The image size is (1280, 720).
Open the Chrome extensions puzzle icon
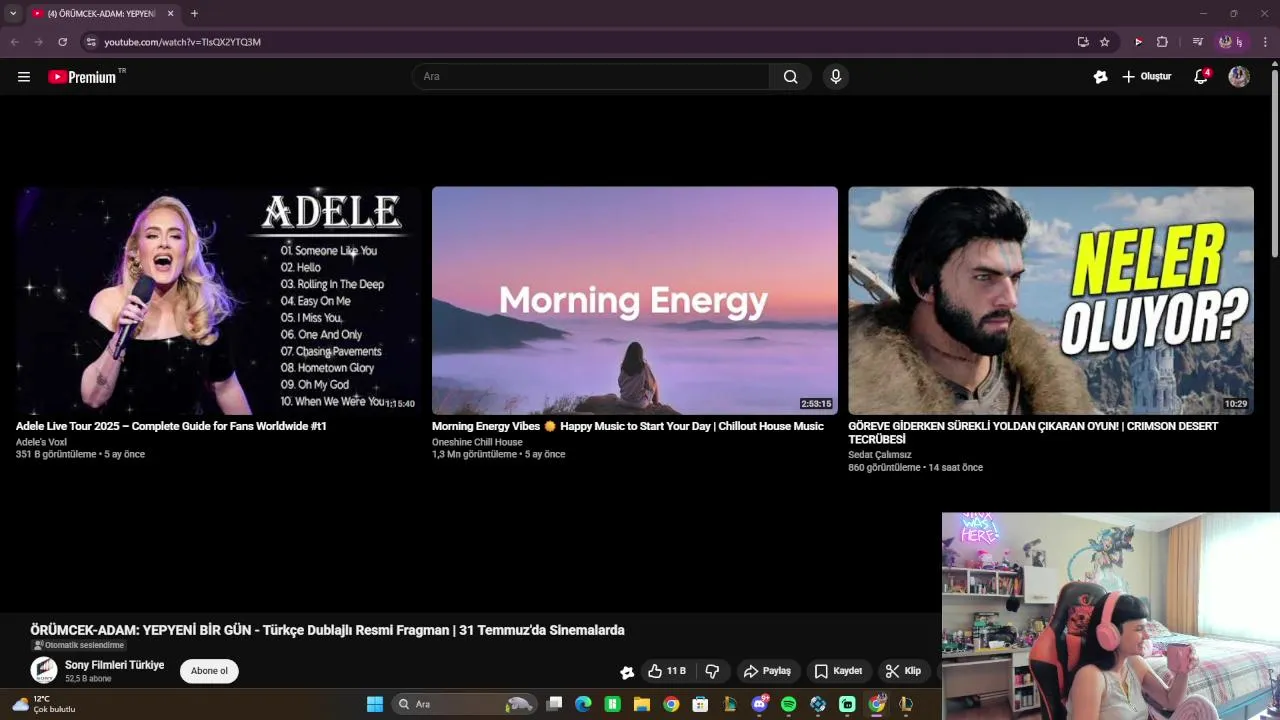[x=1162, y=42]
